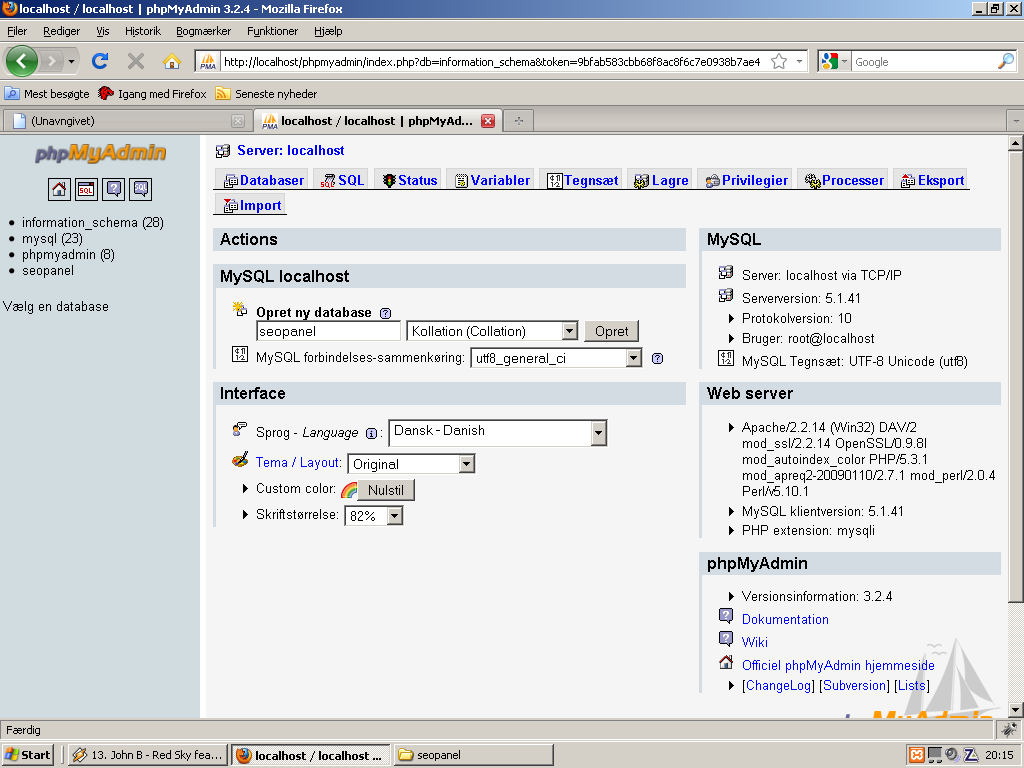Open the Databaser tab
The width and height of the screenshot is (1024, 768).
click(263, 180)
